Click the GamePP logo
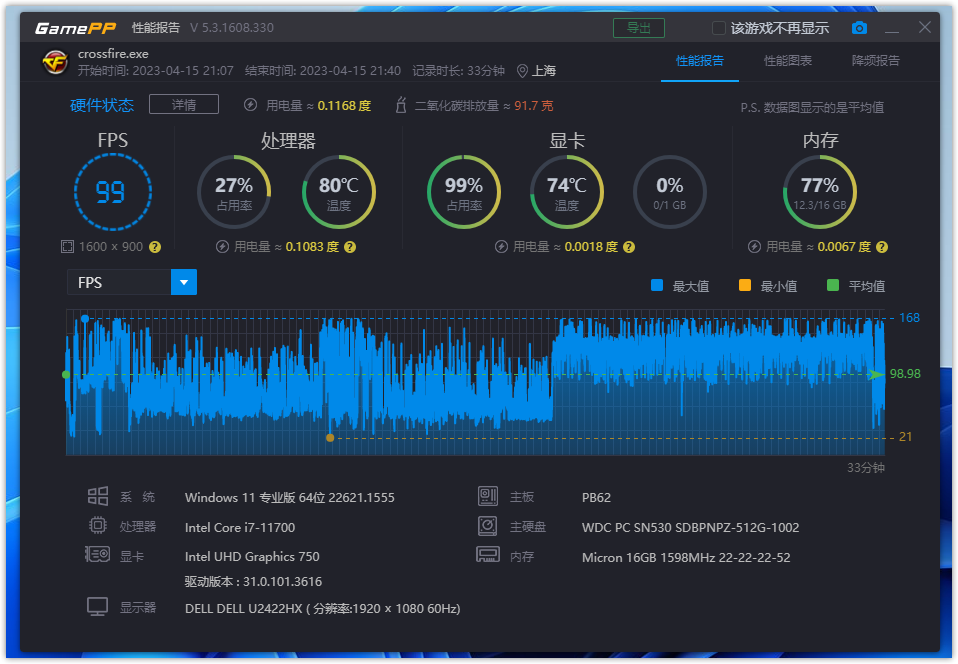Viewport: 958px width, 664px height. pyautogui.click(x=75, y=28)
